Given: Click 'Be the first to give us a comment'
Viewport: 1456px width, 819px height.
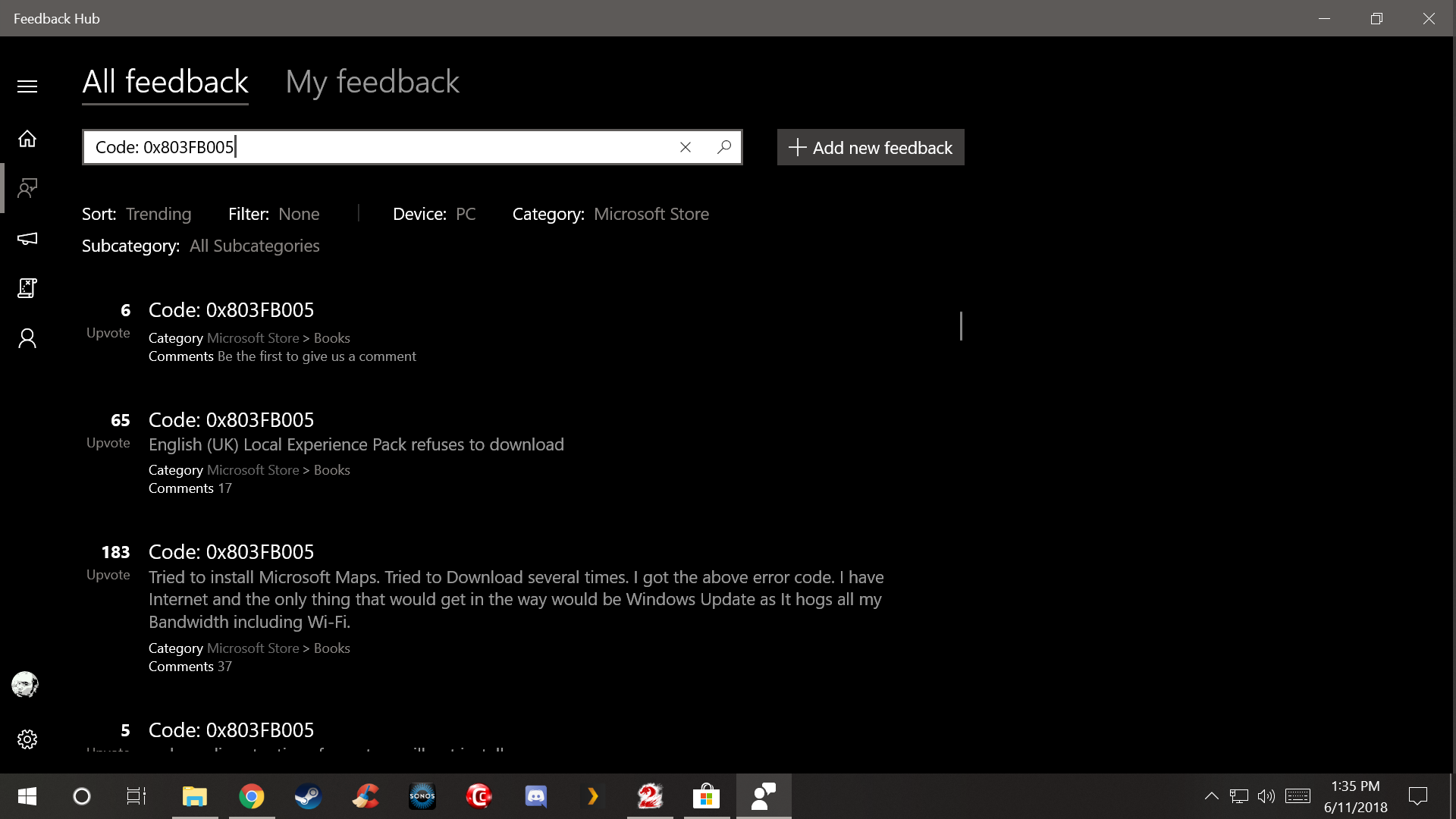Looking at the screenshot, I should pos(317,356).
